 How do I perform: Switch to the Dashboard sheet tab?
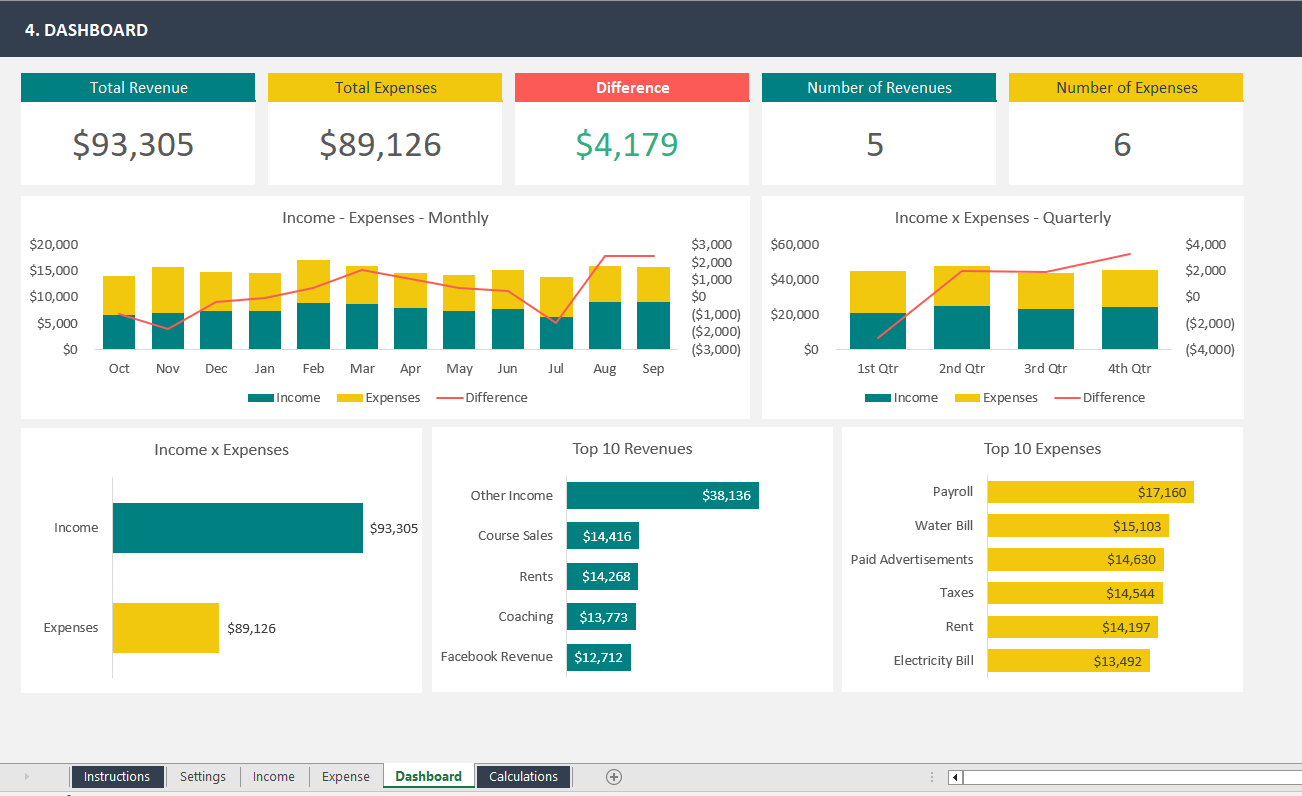coord(428,776)
